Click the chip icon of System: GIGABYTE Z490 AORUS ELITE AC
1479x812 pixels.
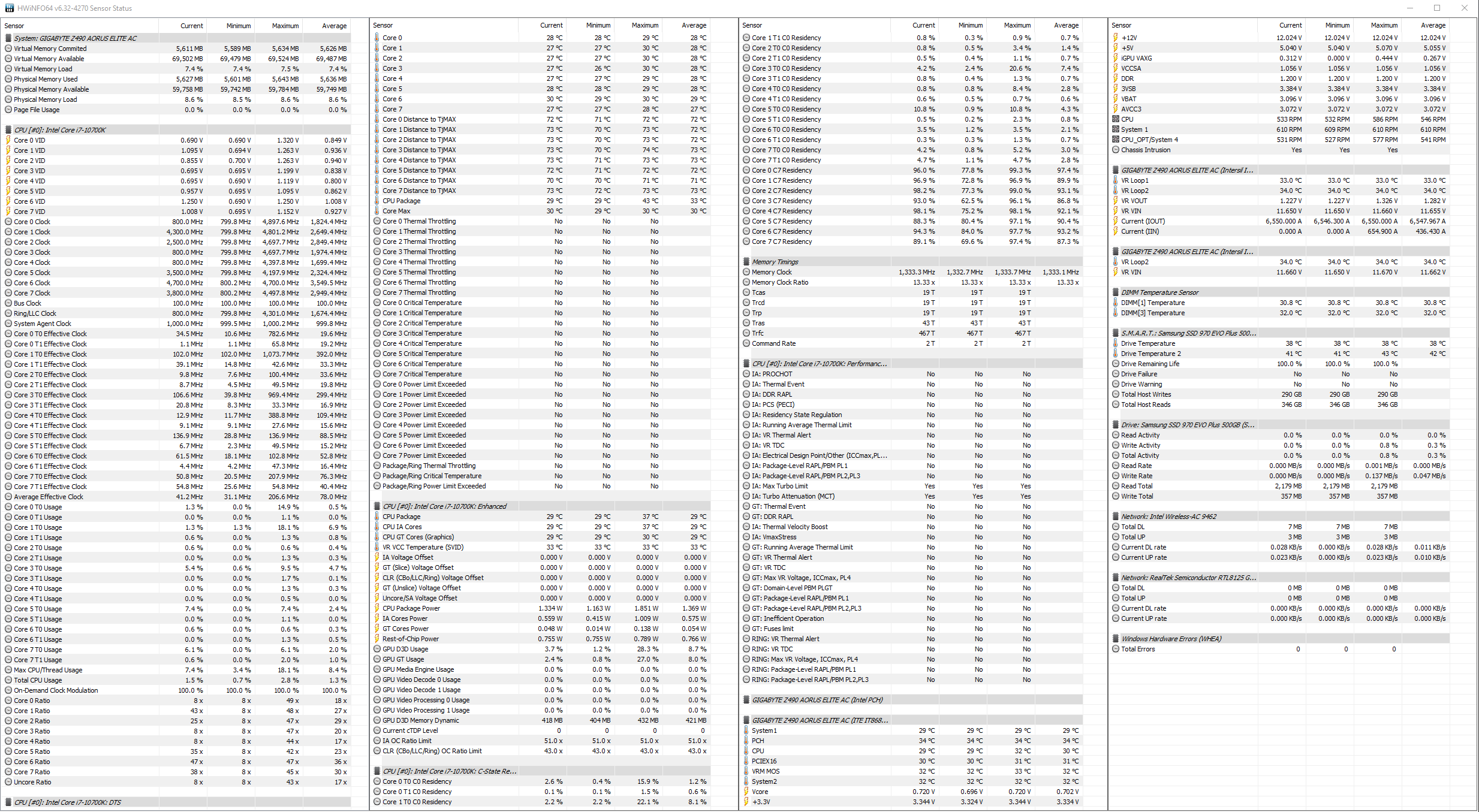pos(8,38)
